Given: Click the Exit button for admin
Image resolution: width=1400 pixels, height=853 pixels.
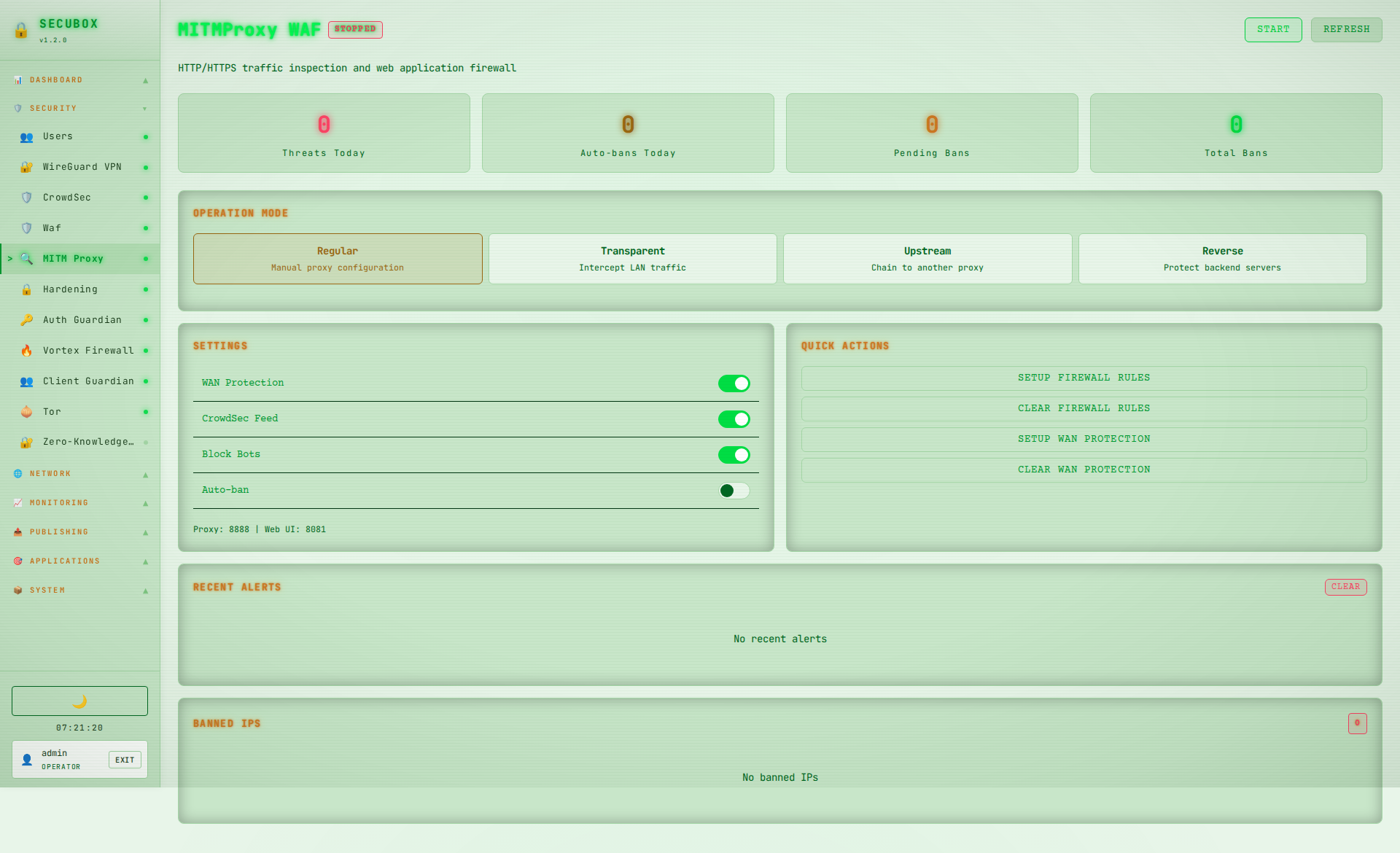Looking at the screenshot, I should (x=125, y=760).
